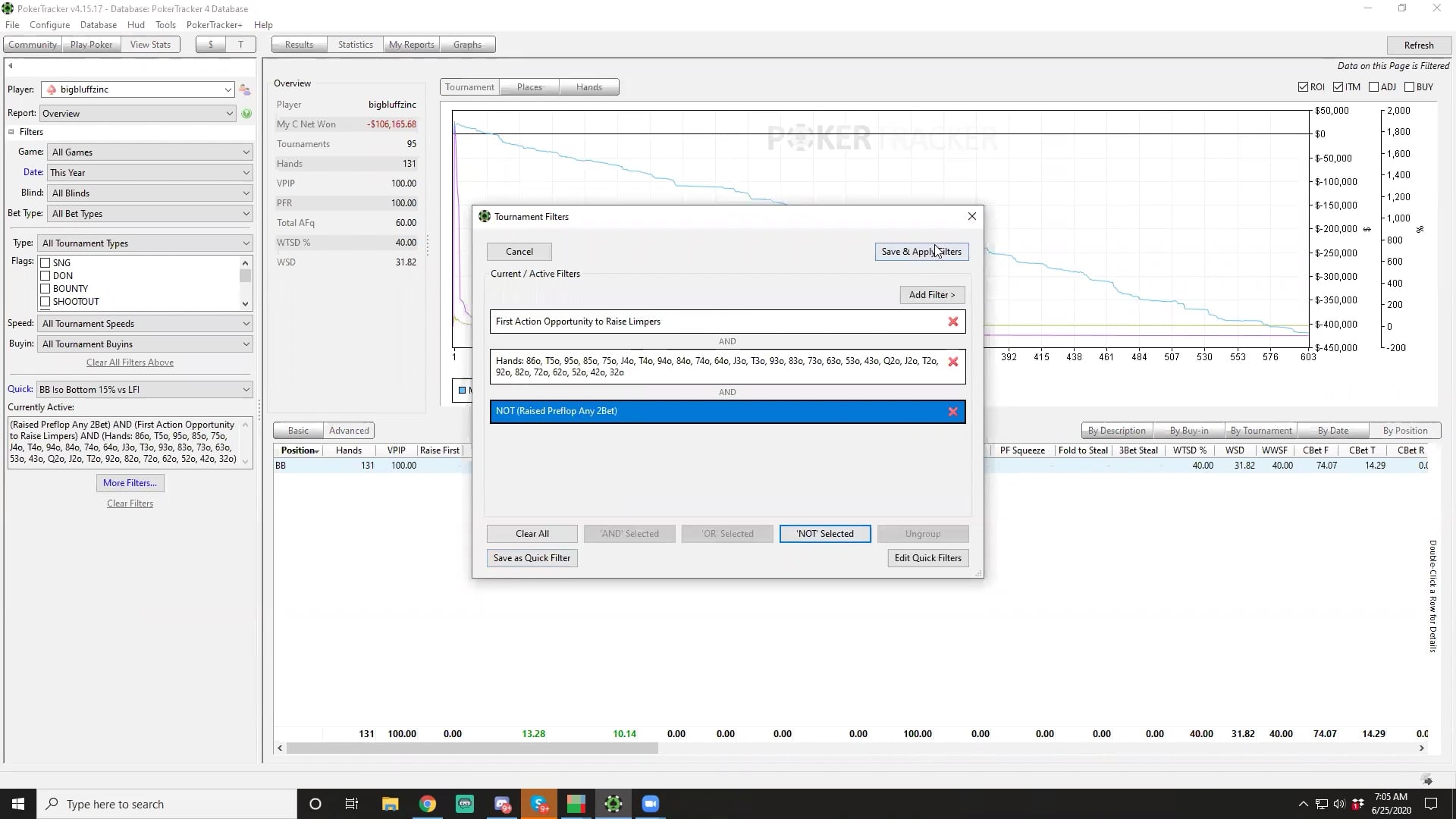Screen dimensions: 1456x819
Task: Switch to the Statistics tab
Action: click(355, 45)
